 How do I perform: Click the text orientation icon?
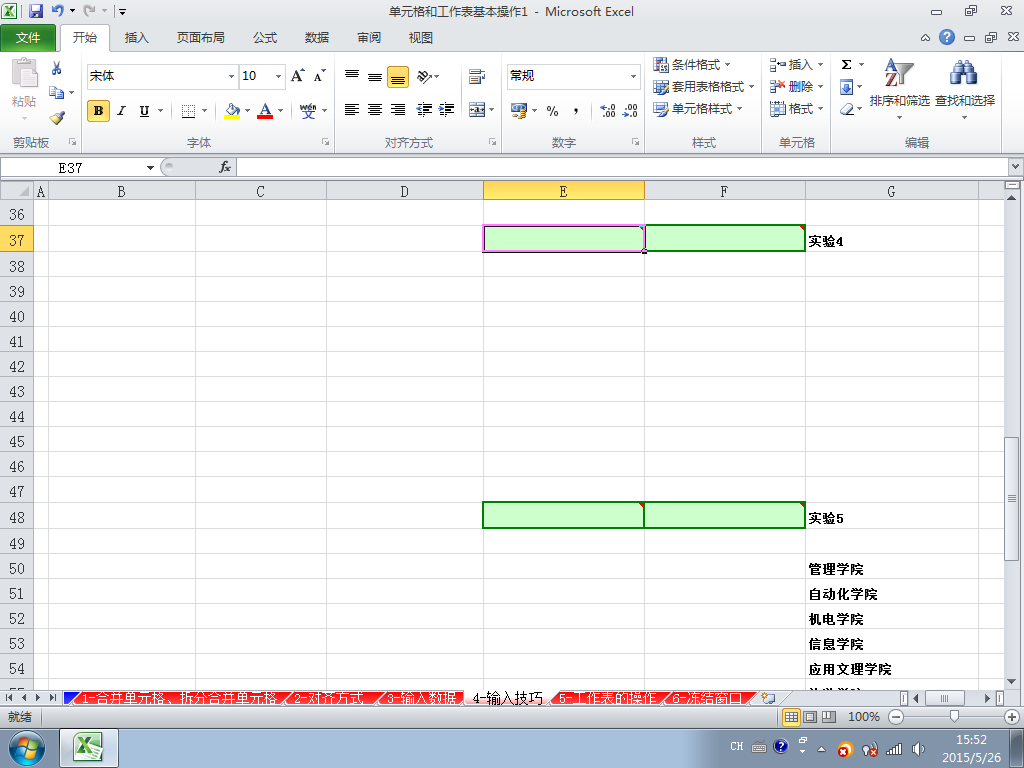click(425, 76)
